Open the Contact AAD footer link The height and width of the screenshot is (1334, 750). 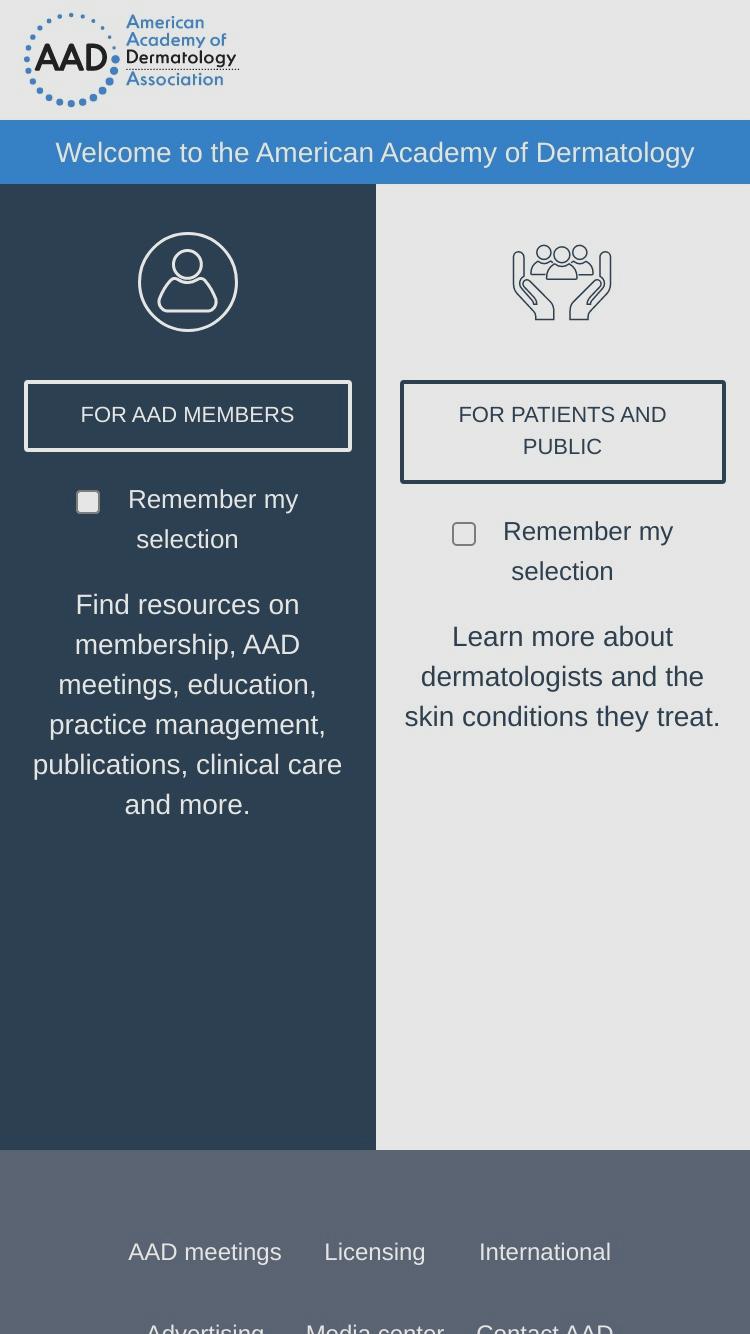click(x=545, y=1326)
